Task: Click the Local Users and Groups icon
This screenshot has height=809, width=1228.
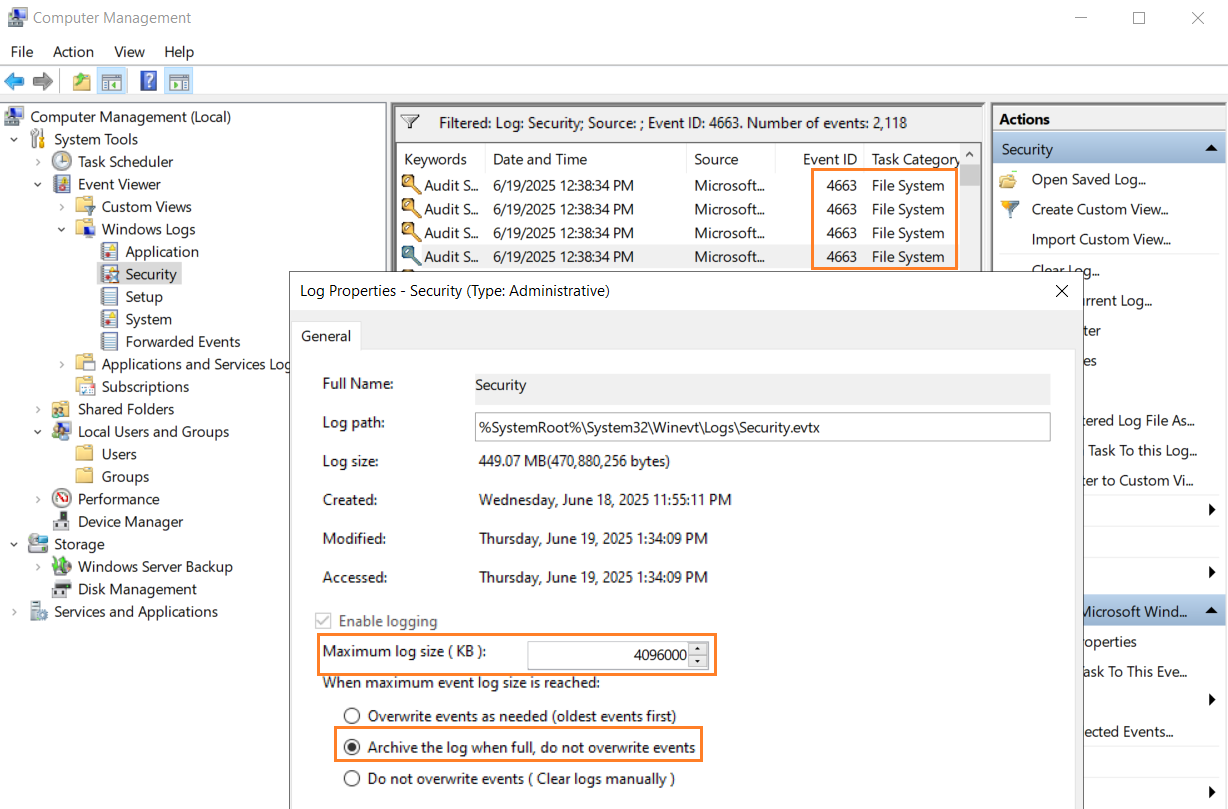Action: tap(62, 432)
